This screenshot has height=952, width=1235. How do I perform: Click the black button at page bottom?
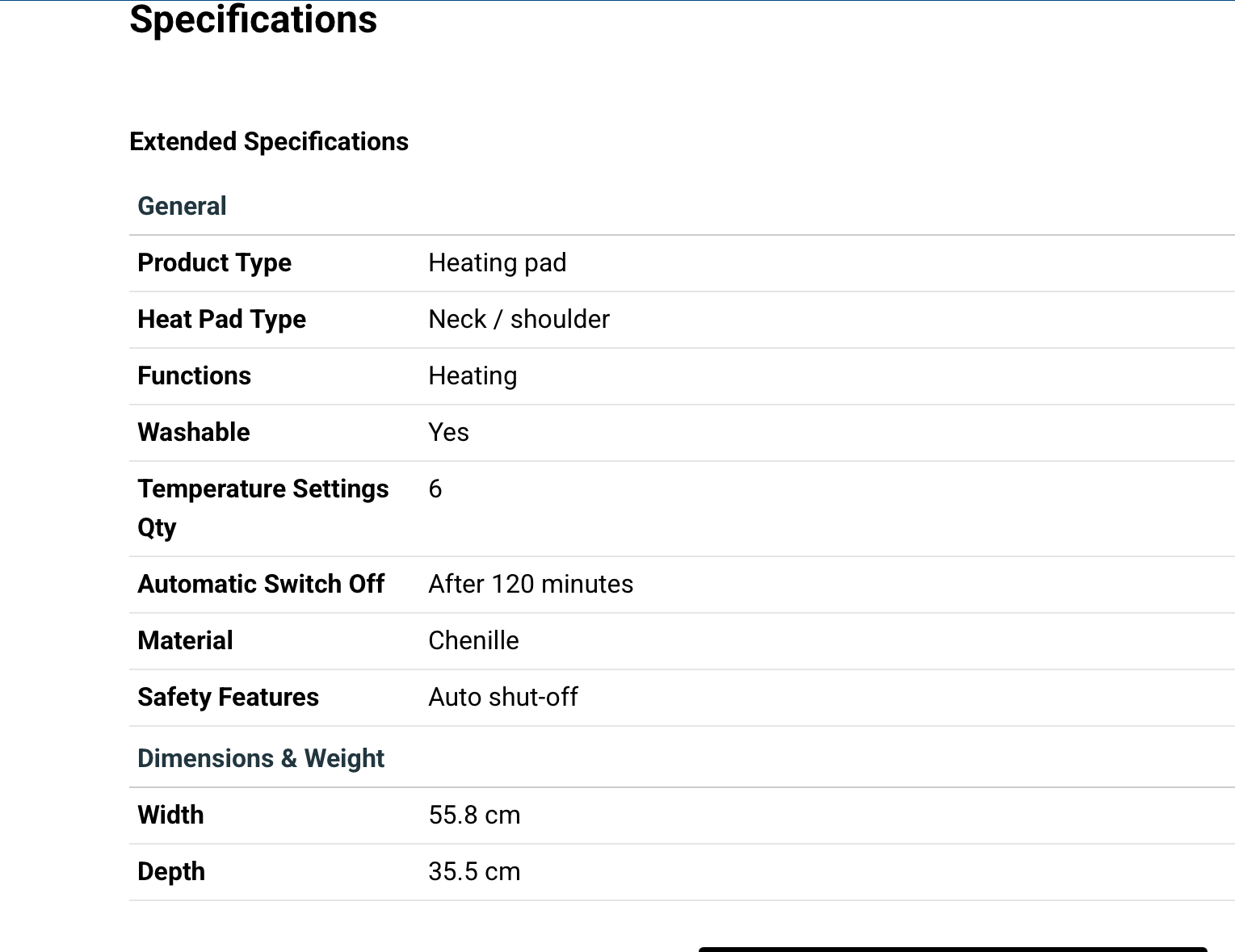[x=952, y=949]
